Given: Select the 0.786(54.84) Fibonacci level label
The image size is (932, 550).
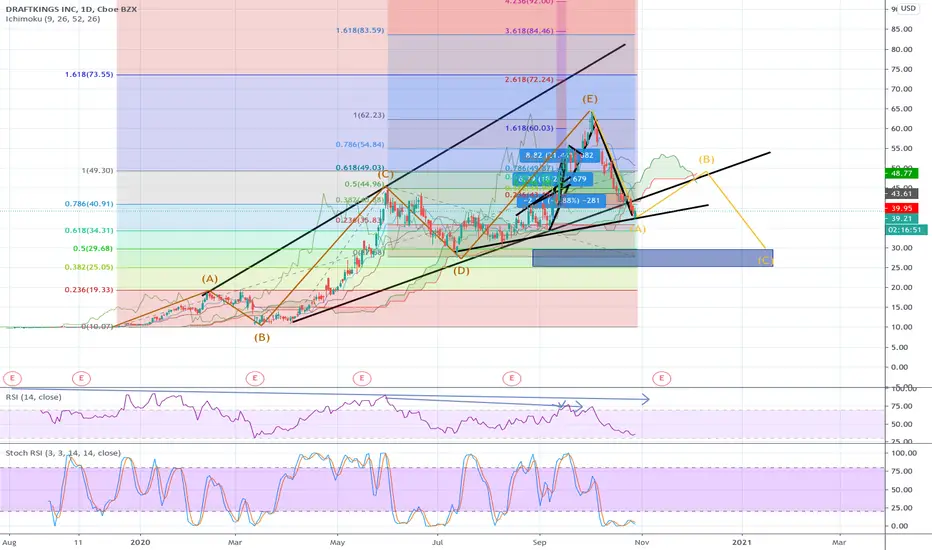Looking at the screenshot, I should 360,144.
